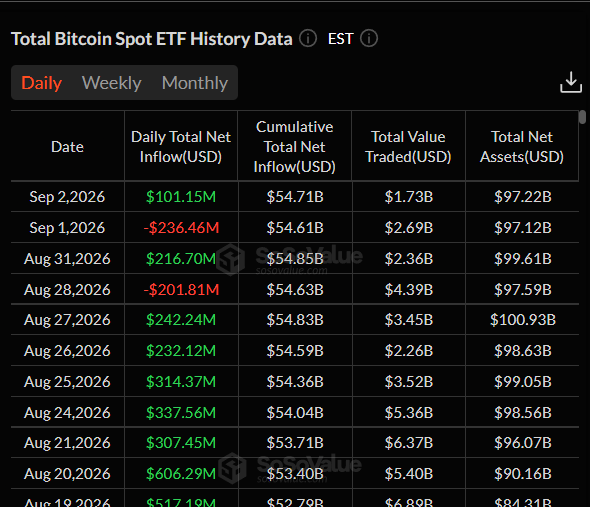The image size is (590, 507).
Task: Switch to the Monthly tab
Action: 195,83
